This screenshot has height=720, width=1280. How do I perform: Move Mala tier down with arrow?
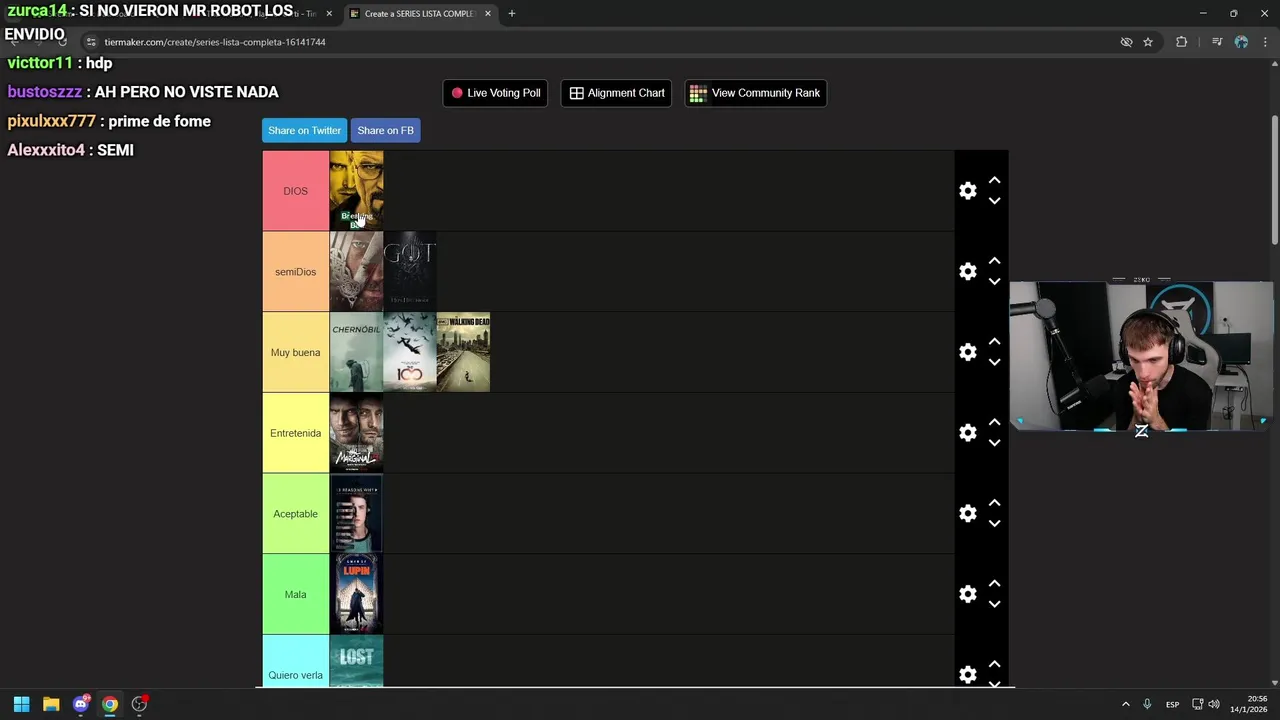pos(994,604)
